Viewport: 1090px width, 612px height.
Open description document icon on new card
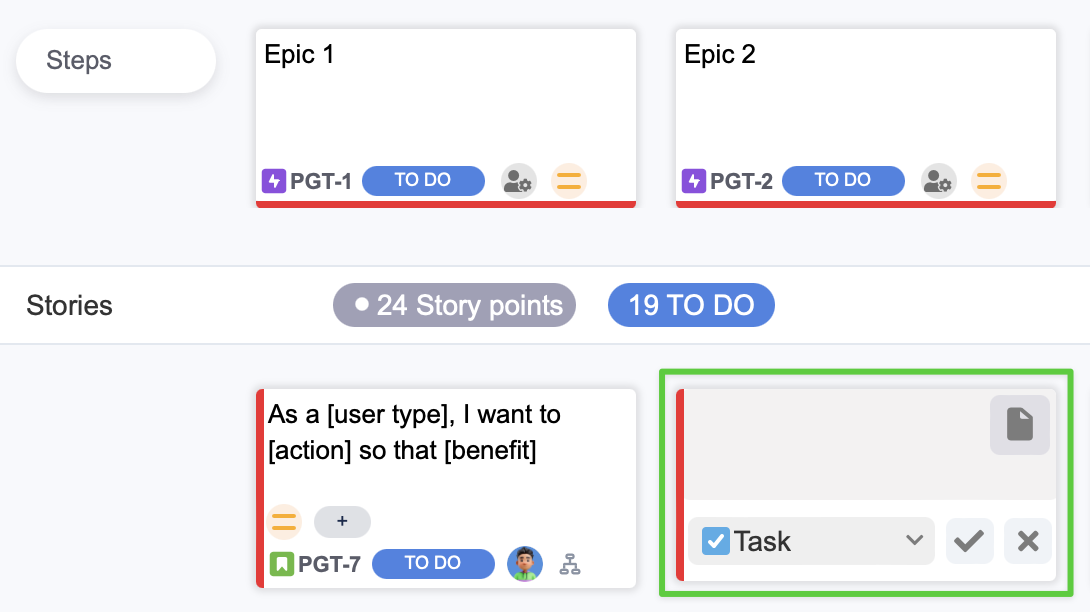[x=1019, y=425]
